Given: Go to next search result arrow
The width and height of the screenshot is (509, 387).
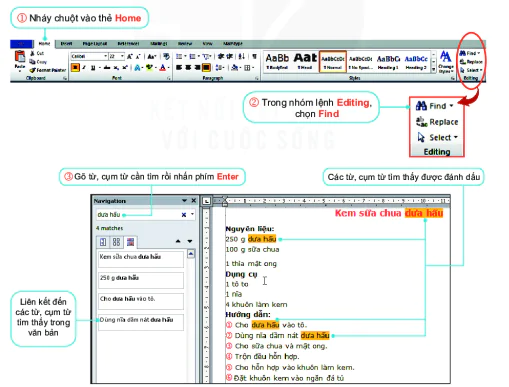Looking at the screenshot, I should [x=190, y=241].
